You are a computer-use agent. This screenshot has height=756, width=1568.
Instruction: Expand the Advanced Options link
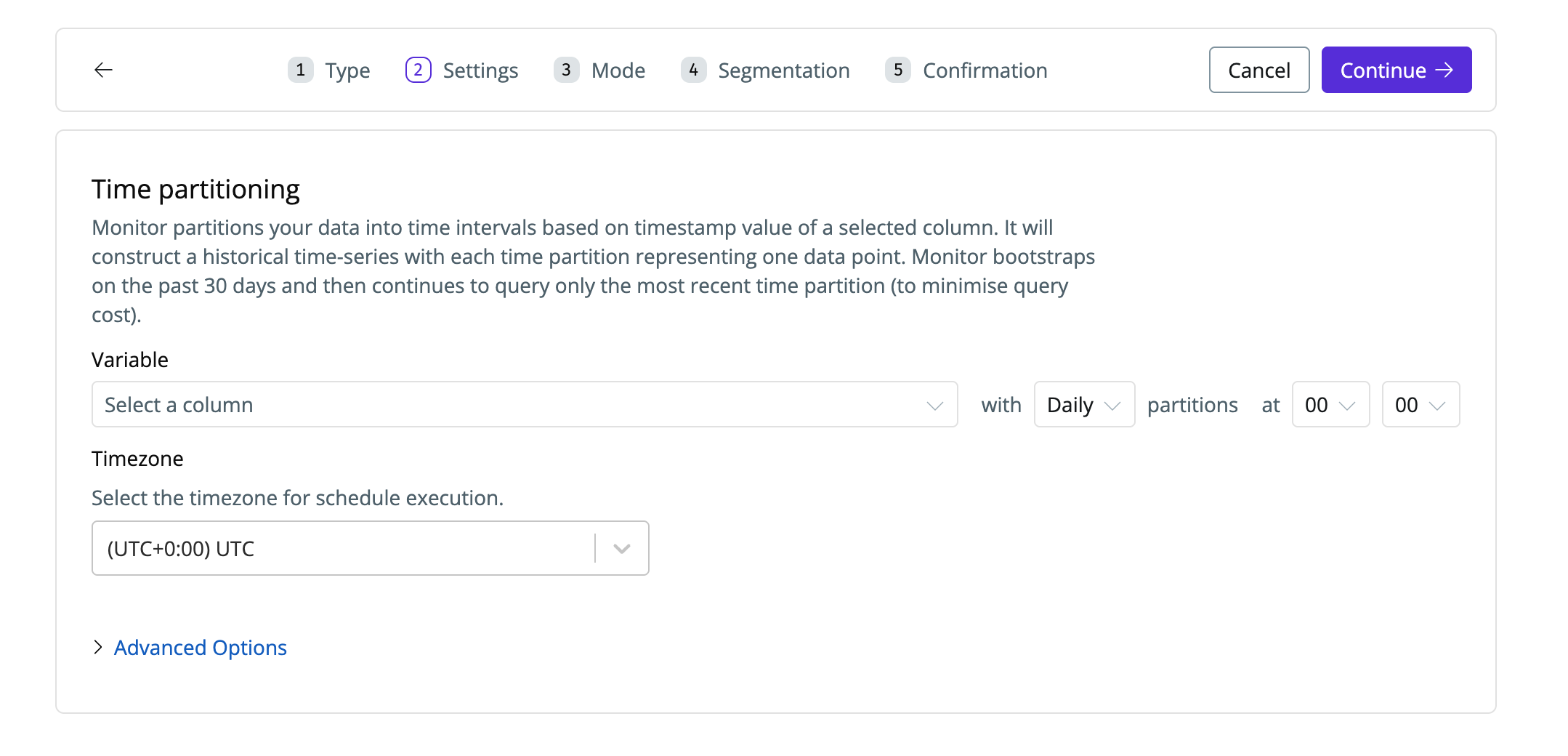coord(201,648)
